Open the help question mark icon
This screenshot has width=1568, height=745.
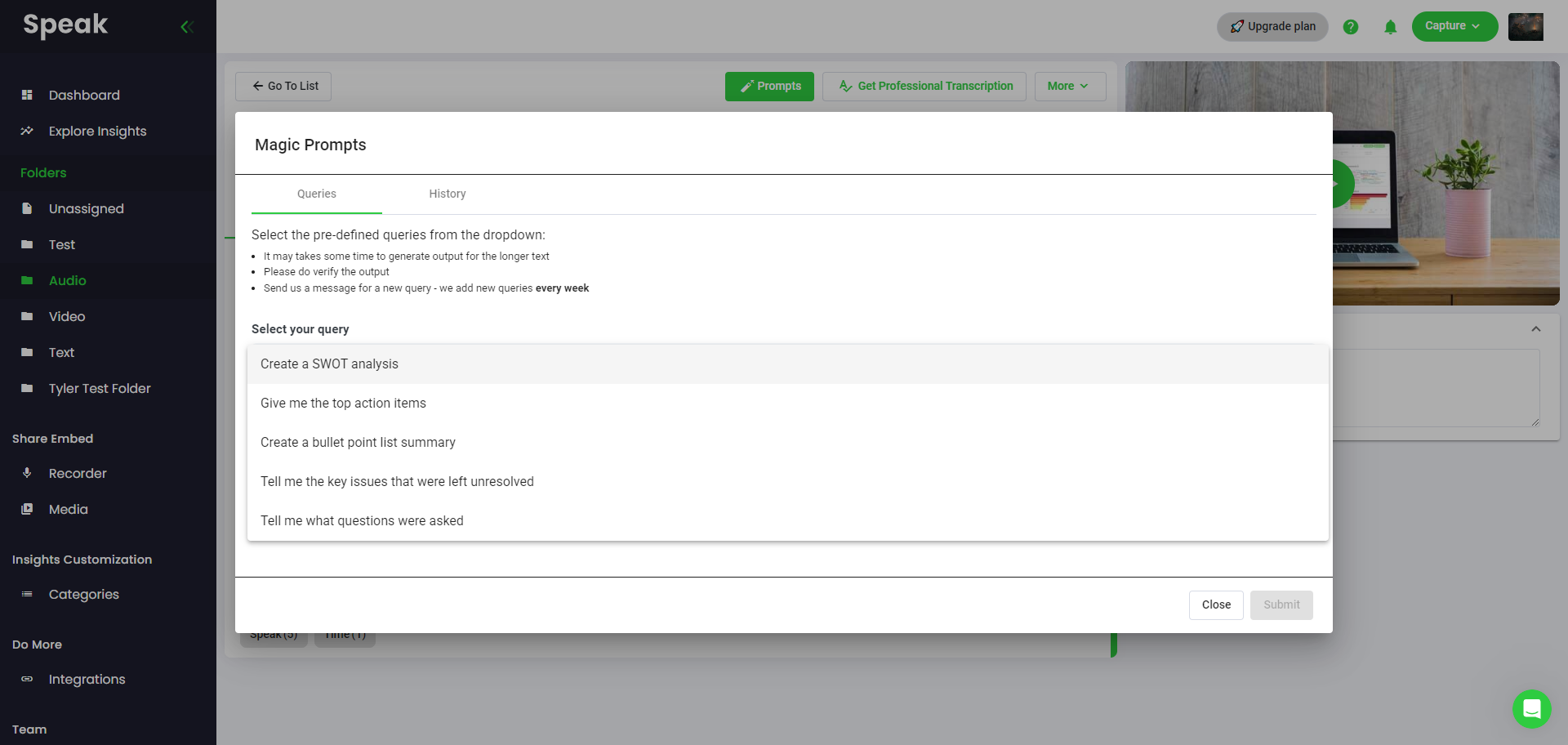1351,27
